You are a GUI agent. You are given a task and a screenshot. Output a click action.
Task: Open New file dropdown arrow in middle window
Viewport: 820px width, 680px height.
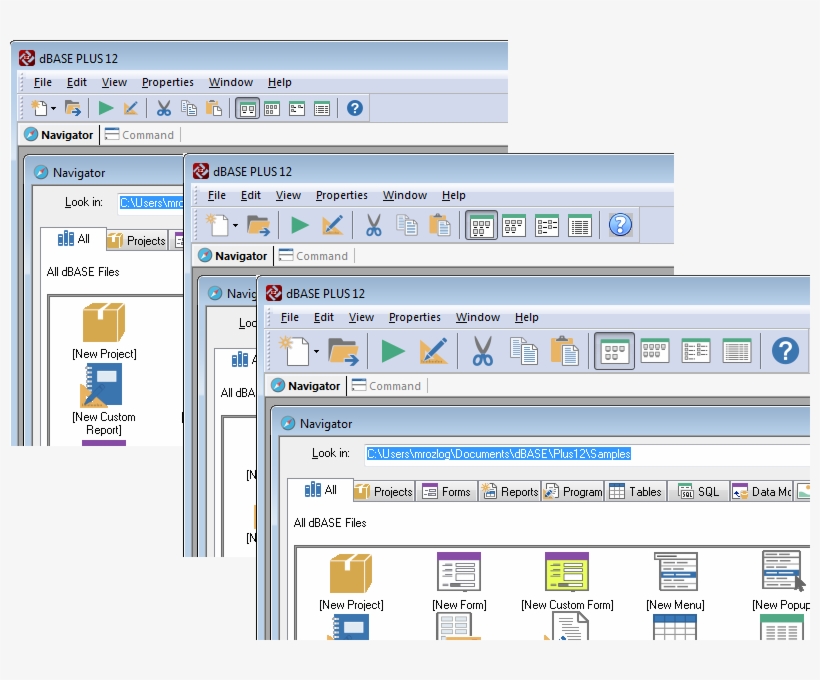coord(235,226)
